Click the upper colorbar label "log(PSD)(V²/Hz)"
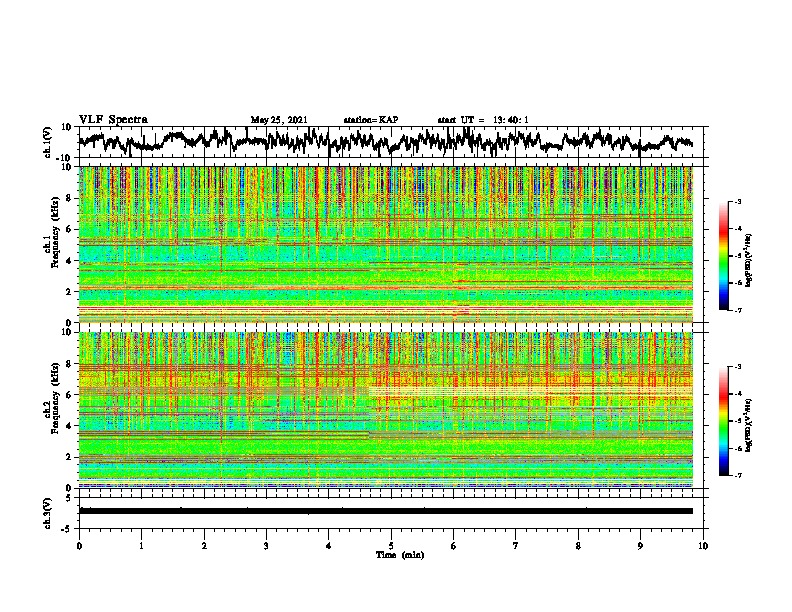Screen dimensions: 792x612 pyautogui.click(x=749, y=260)
